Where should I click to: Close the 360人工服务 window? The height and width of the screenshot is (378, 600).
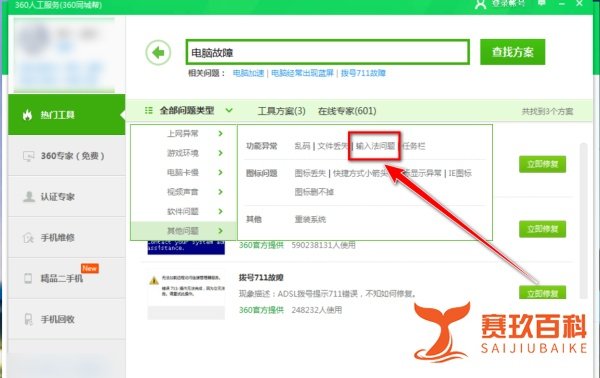[x=579, y=3]
